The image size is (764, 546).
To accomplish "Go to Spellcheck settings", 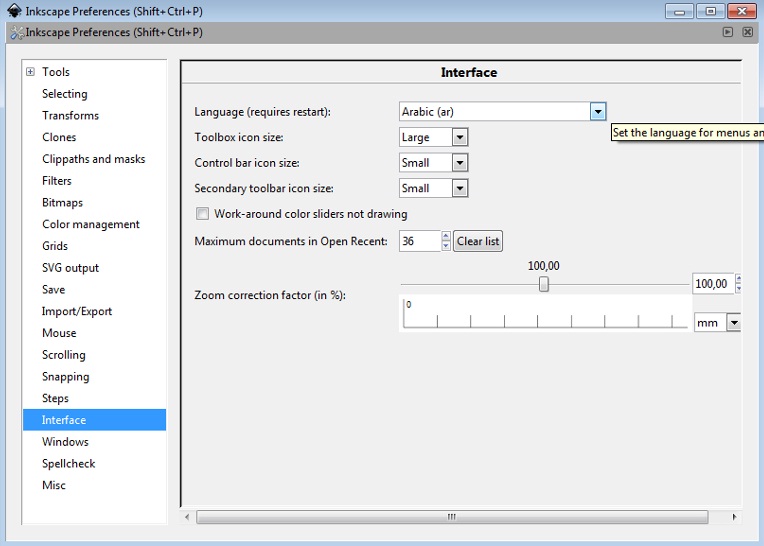I will (x=68, y=463).
